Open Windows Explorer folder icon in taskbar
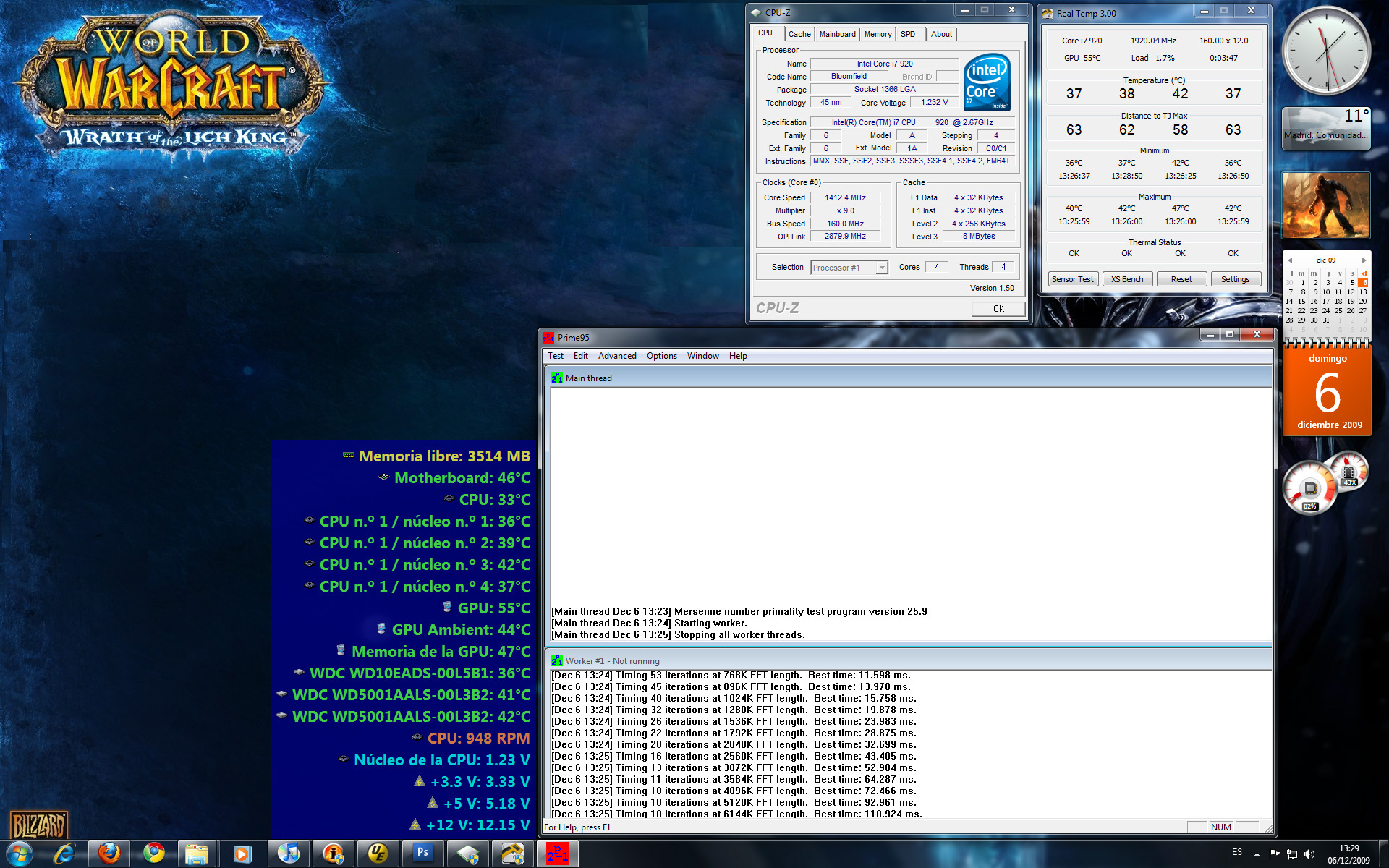The width and height of the screenshot is (1389, 868). click(197, 854)
